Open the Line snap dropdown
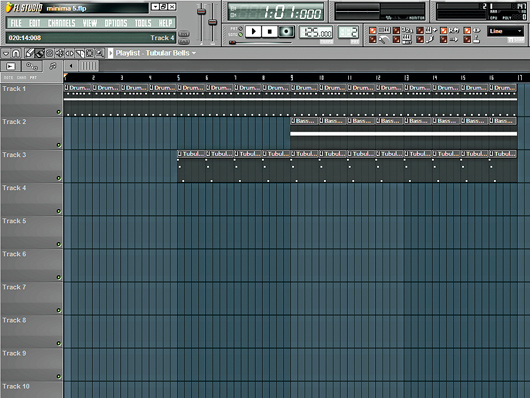The height and width of the screenshot is (398, 530). [x=505, y=31]
